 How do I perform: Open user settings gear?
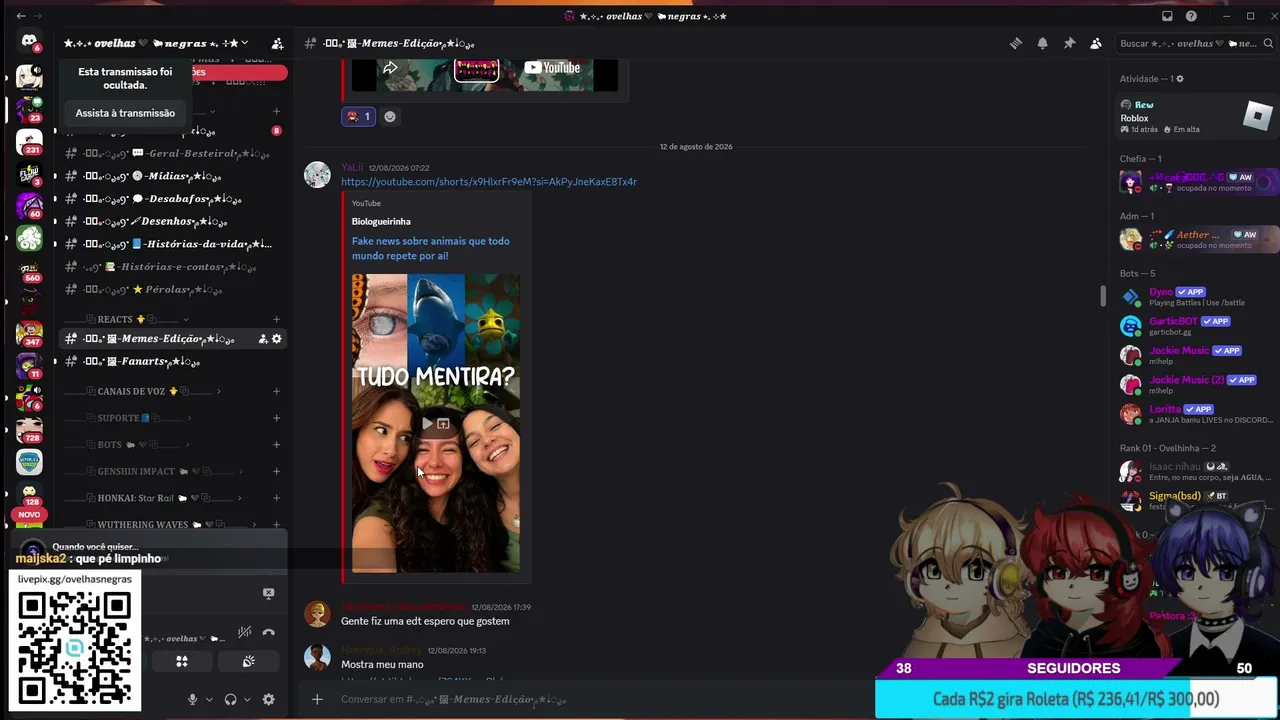pyautogui.click(x=268, y=700)
